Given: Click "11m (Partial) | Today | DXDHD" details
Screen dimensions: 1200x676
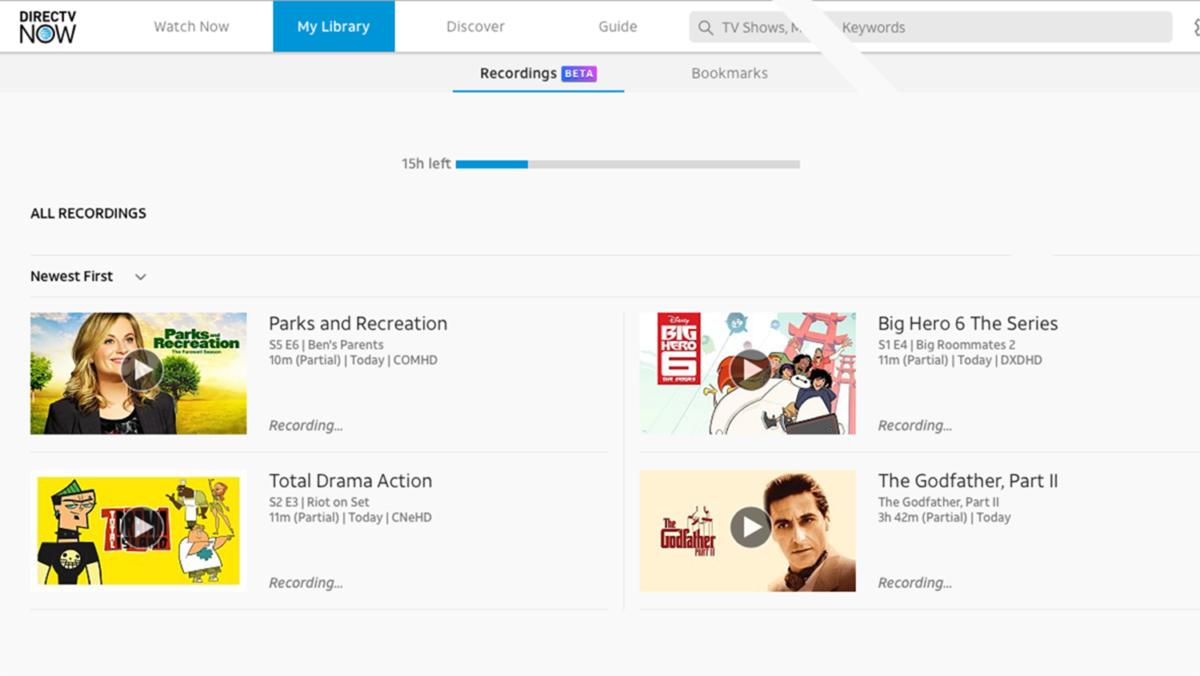Looking at the screenshot, I should pos(960,360).
